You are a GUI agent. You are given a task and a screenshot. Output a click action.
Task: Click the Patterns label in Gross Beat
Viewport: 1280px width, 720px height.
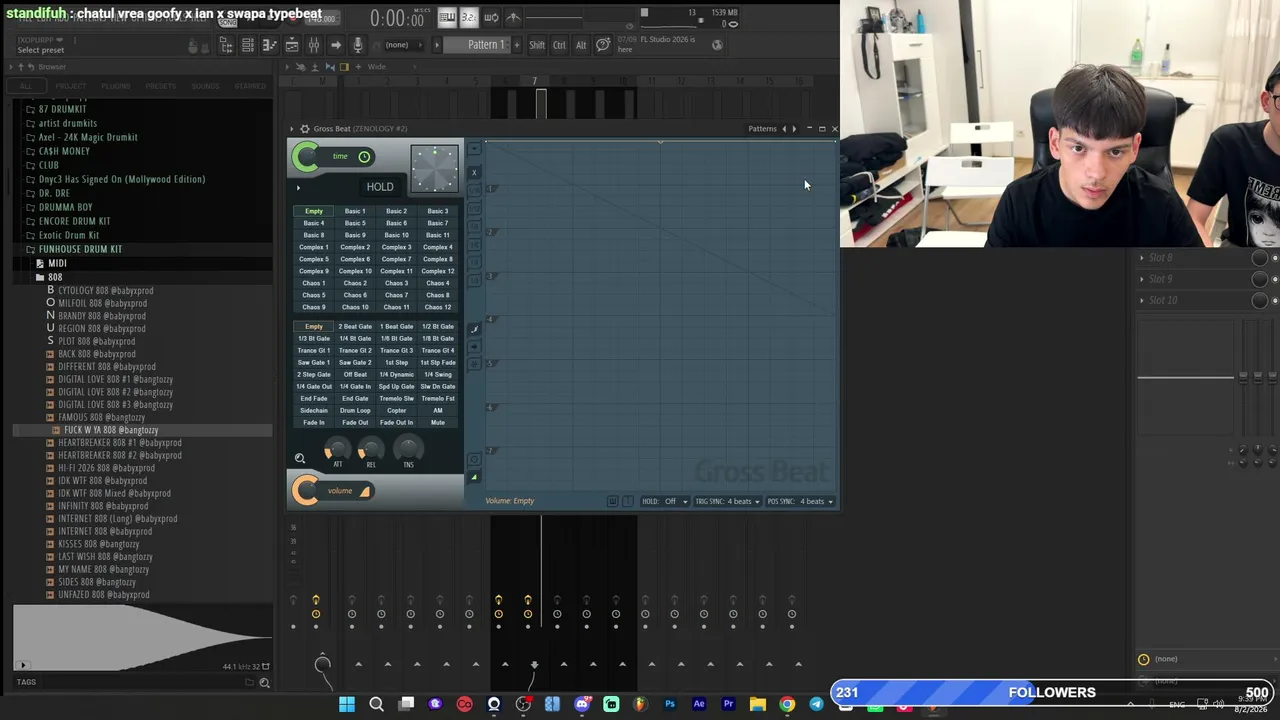762,129
